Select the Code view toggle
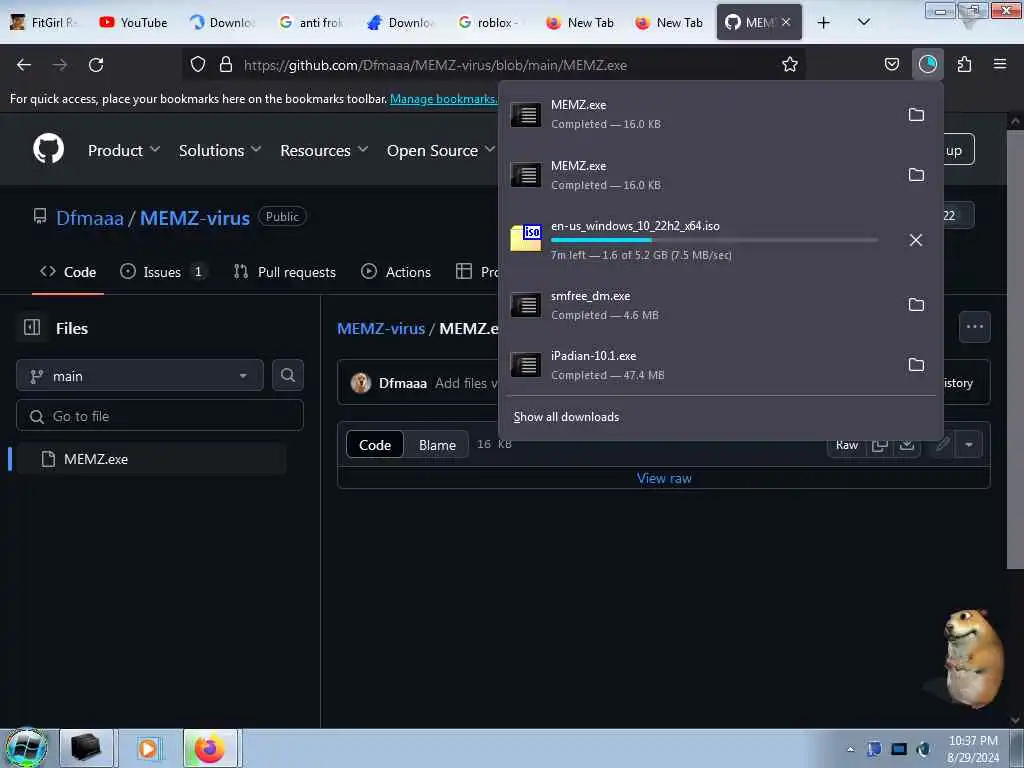Screen dimensions: 1024x768 [x=375, y=445]
